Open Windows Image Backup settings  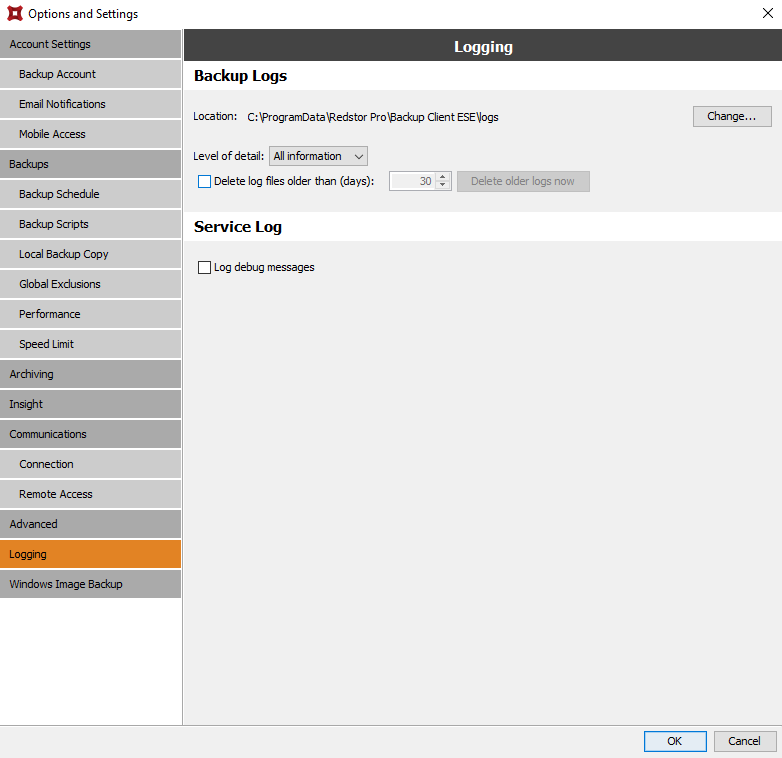[x=90, y=584]
